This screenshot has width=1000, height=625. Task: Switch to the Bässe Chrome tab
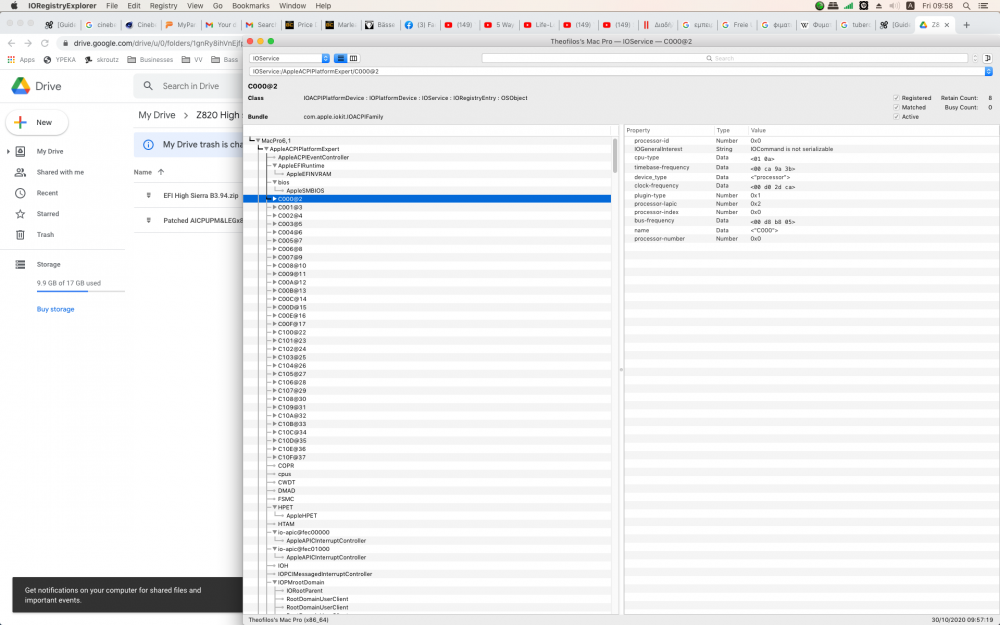click(380, 25)
